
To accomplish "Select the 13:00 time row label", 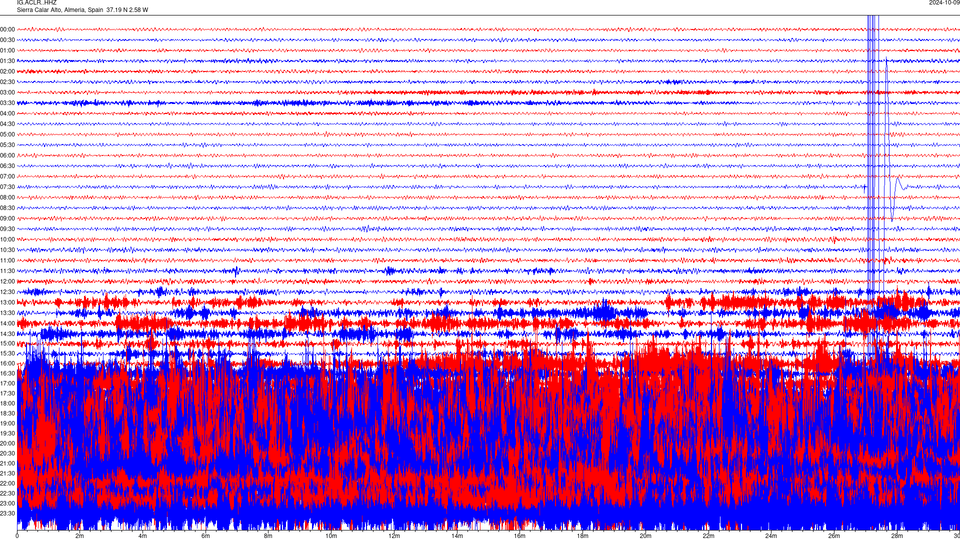I will pyautogui.click(x=7, y=302).
